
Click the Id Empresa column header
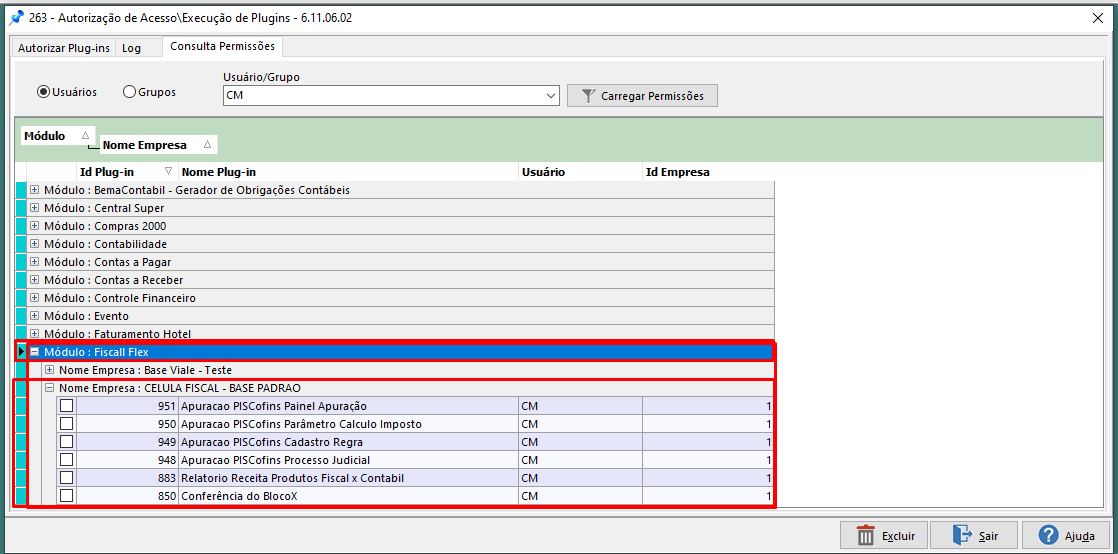coord(708,172)
